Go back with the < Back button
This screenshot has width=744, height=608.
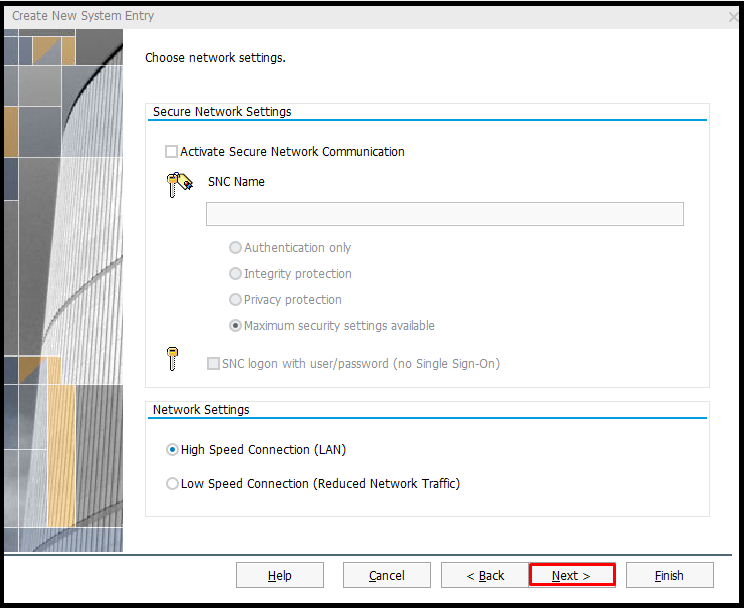click(x=485, y=575)
